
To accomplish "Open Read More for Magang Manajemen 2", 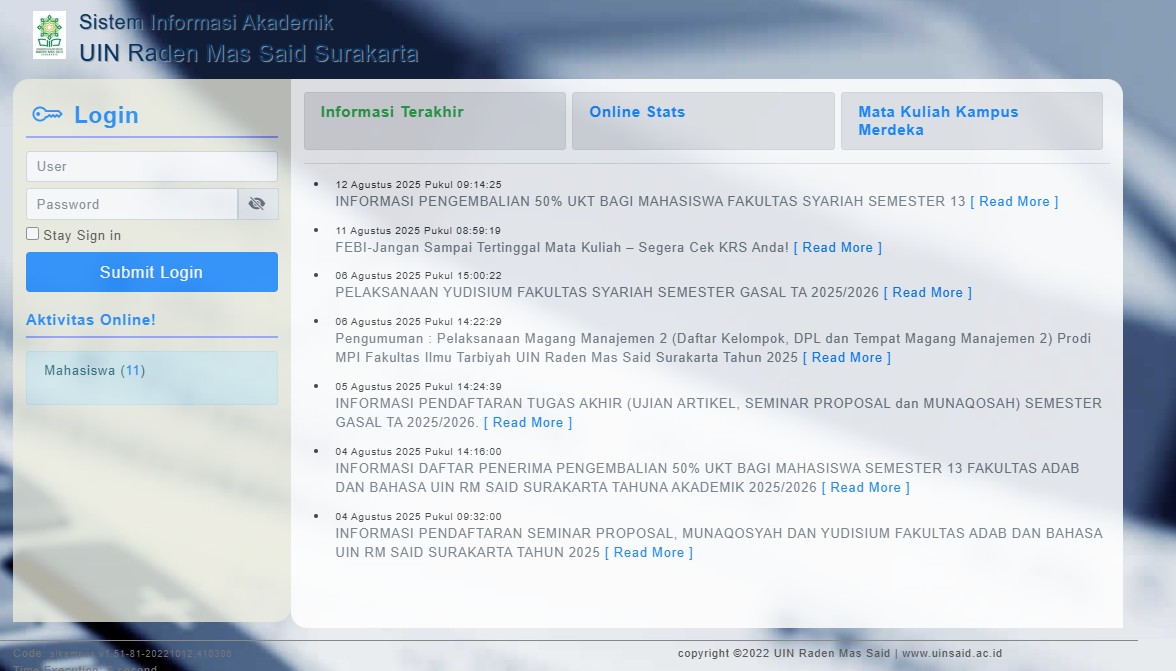I will [x=846, y=358].
